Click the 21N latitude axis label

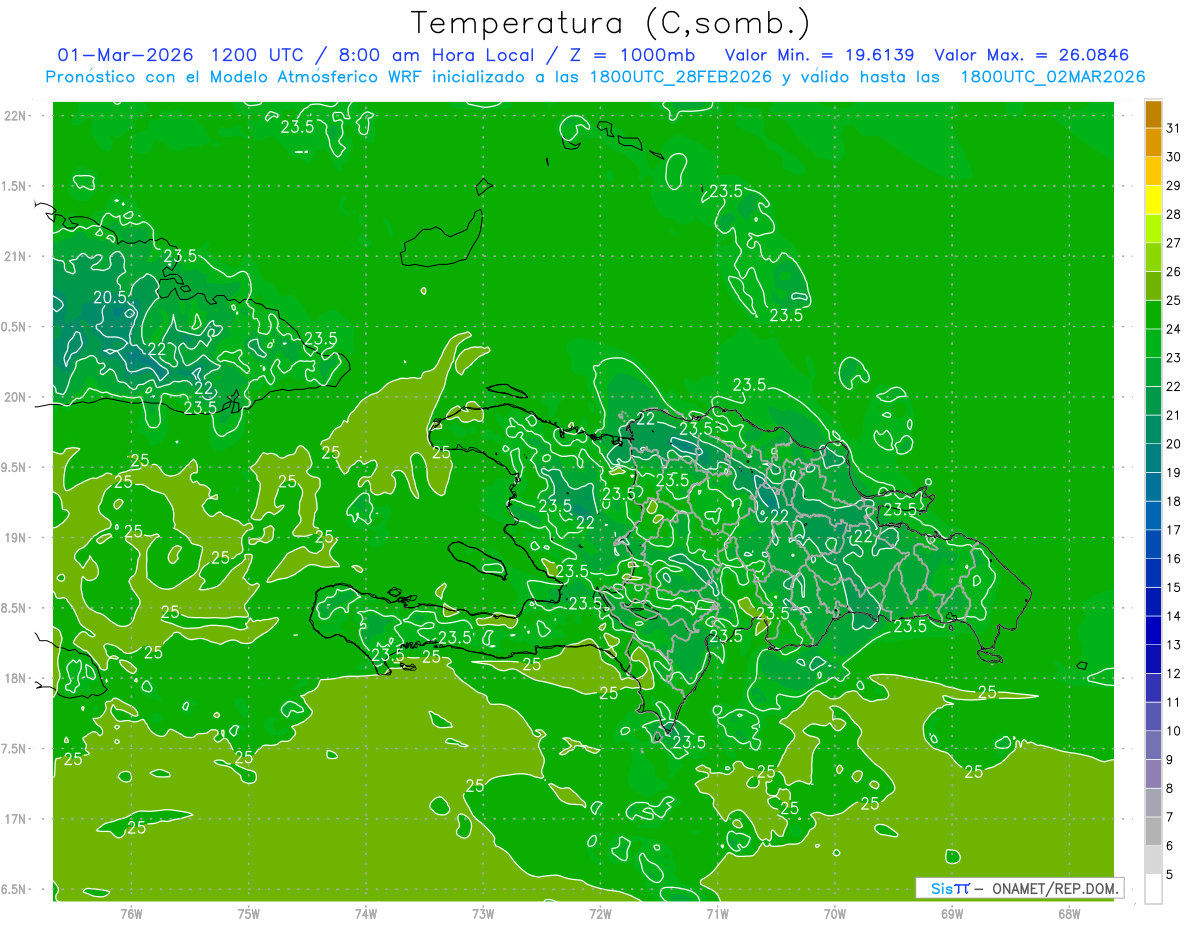coord(15,257)
